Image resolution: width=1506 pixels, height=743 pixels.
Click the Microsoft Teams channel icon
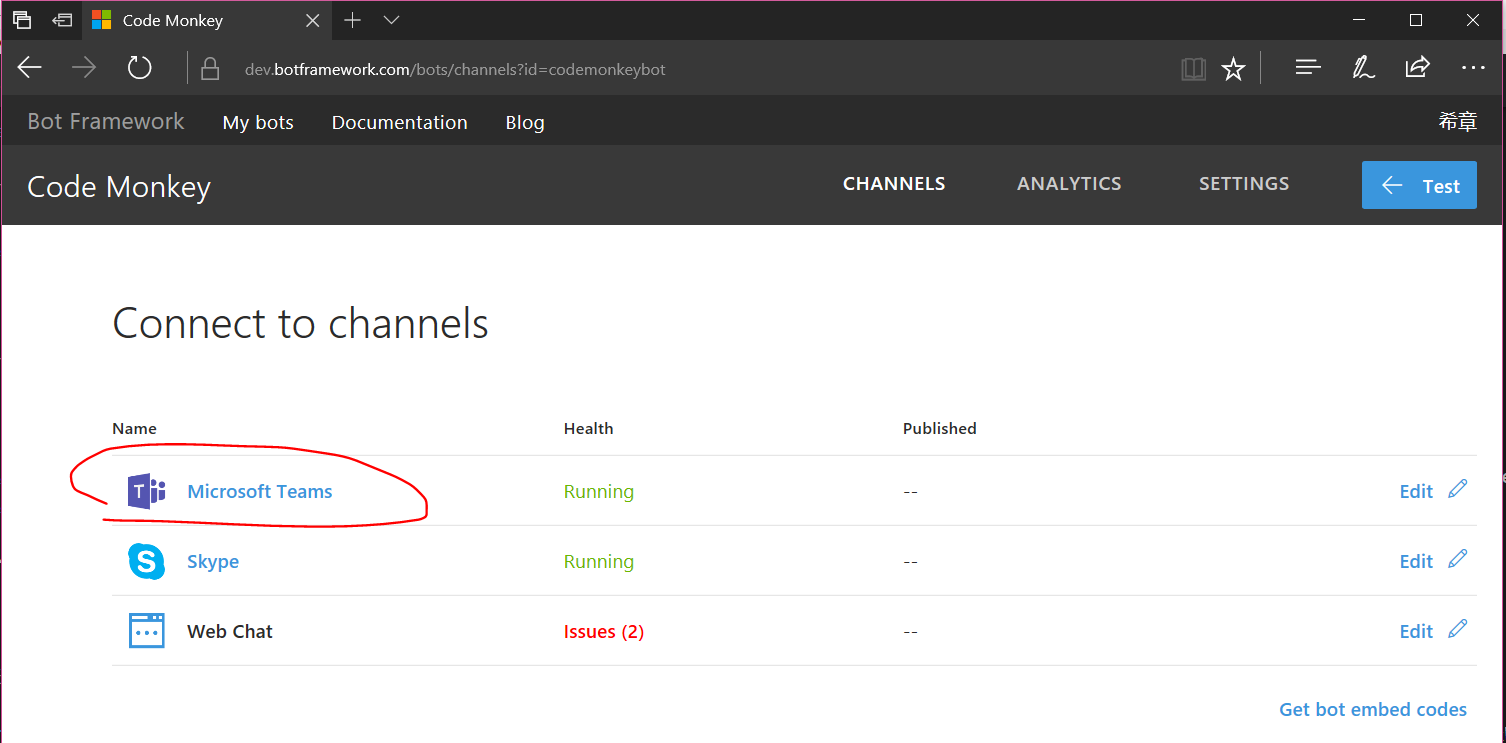(x=146, y=491)
